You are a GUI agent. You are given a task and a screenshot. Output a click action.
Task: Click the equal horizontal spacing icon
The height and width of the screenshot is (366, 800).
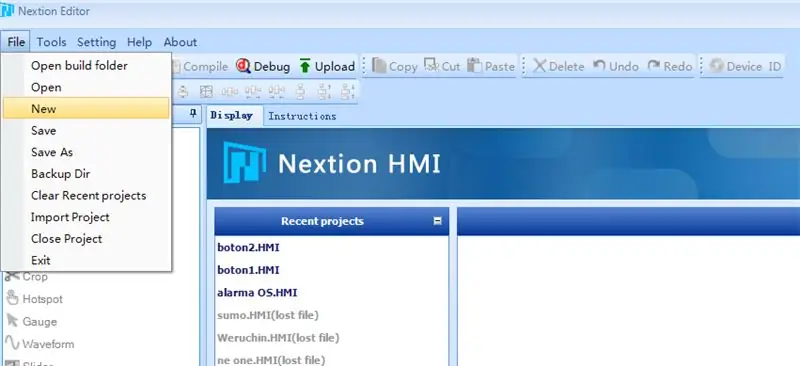[230, 92]
